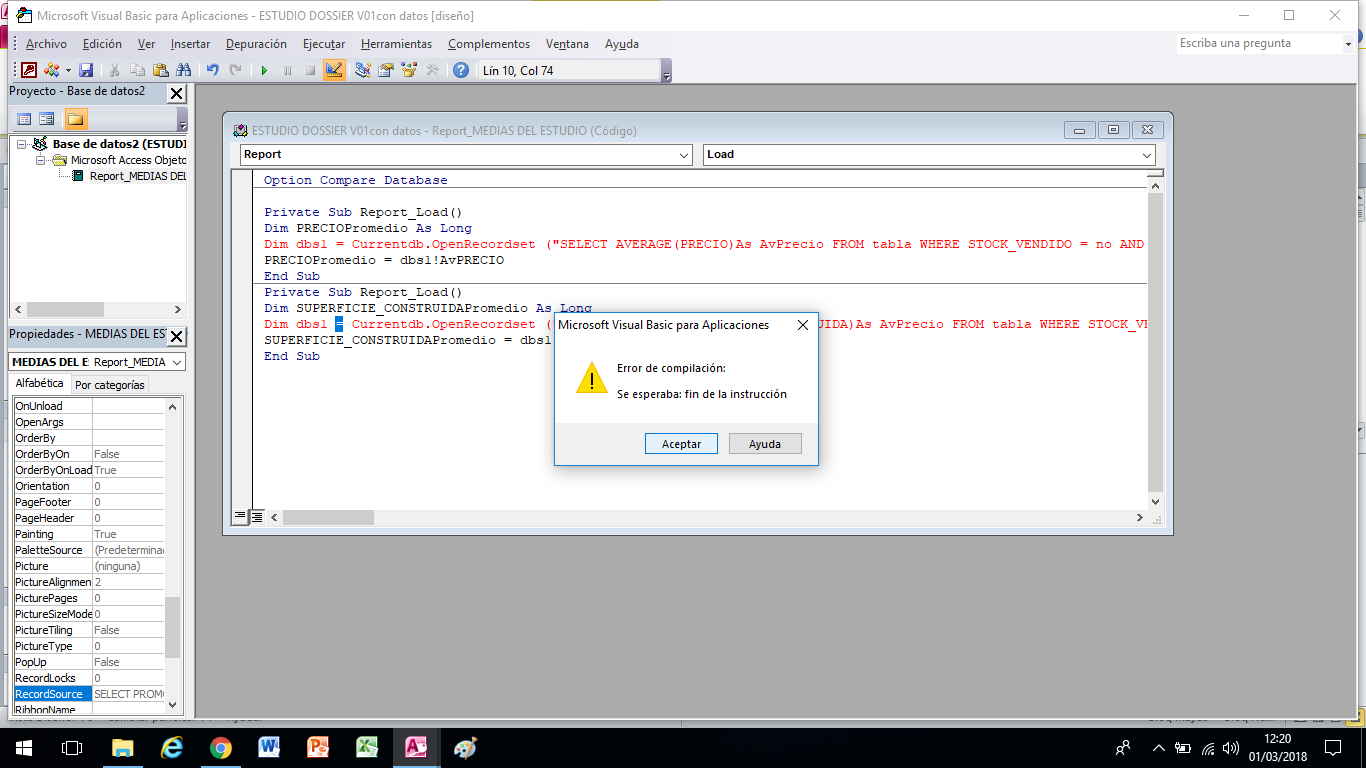Open the Insertar menu
This screenshot has width=1366, height=768.
pyautogui.click(x=190, y=44)
